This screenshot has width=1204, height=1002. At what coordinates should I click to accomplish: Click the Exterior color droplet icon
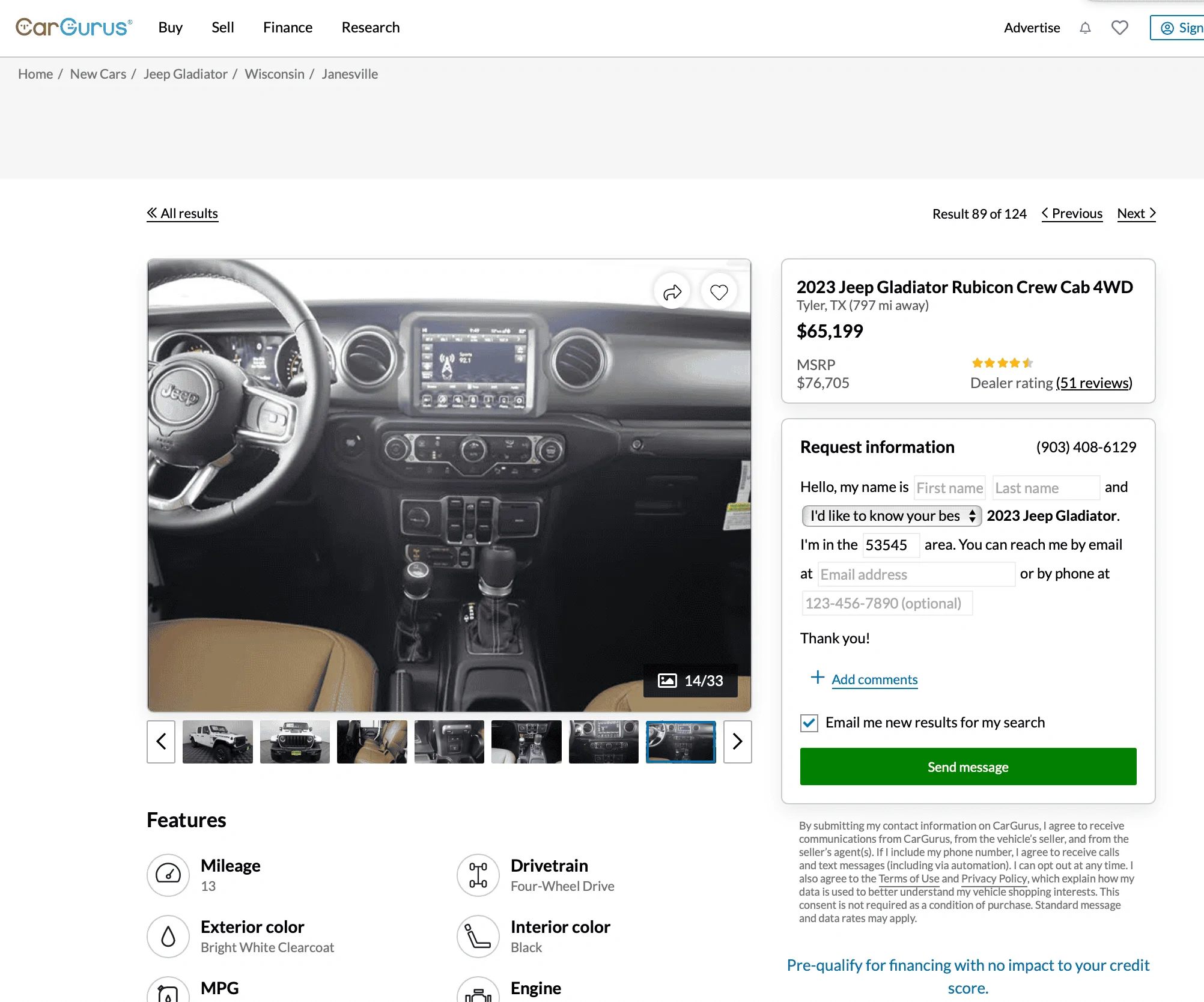(x=168, y=936)
